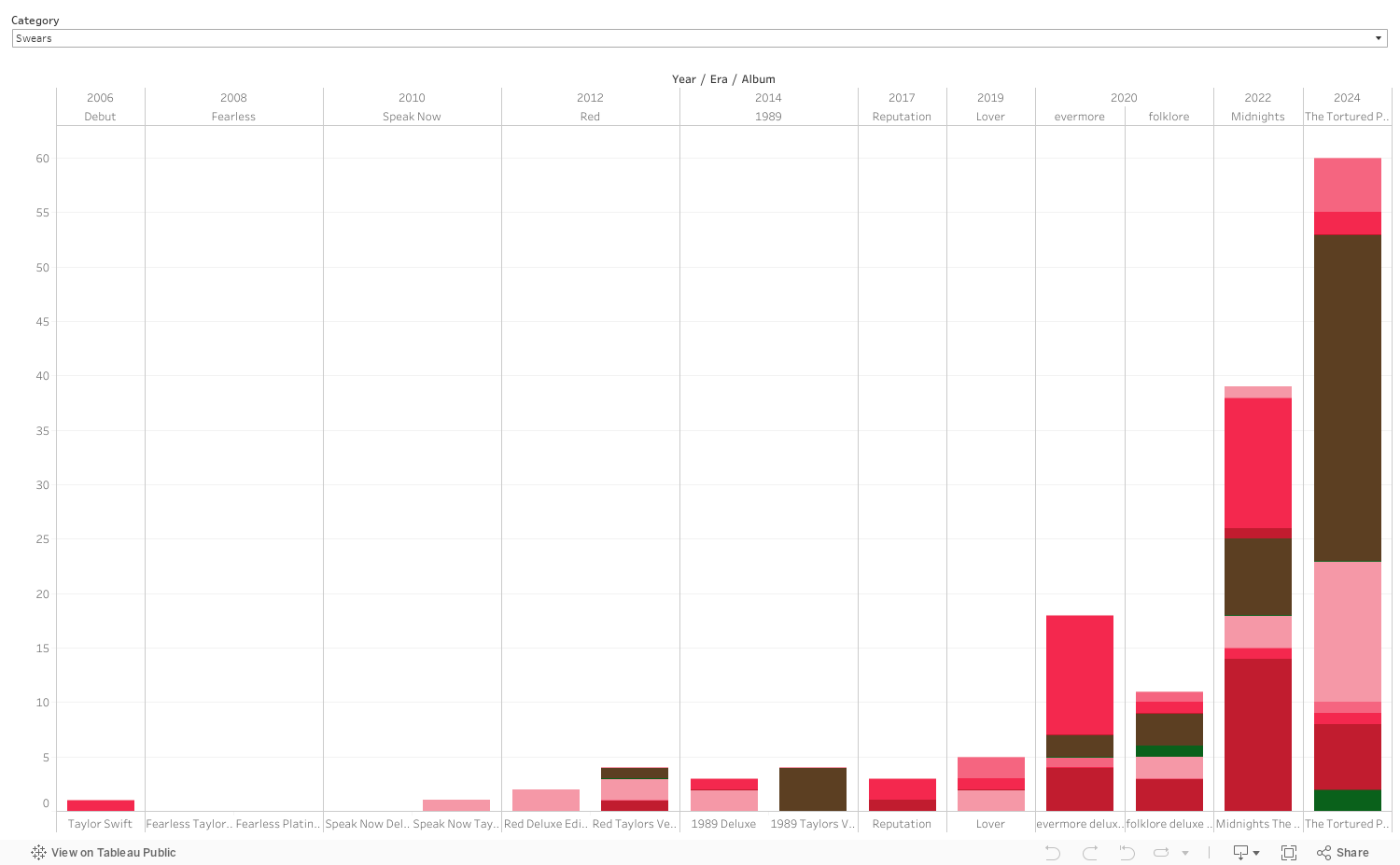Click the Share button
1400x865 pixels.
(1343, 852)
